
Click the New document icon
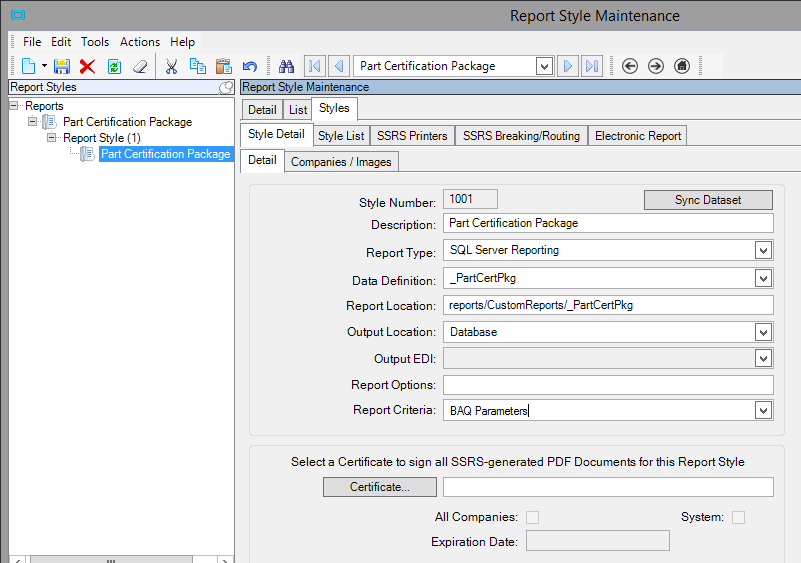pos(28,66)
